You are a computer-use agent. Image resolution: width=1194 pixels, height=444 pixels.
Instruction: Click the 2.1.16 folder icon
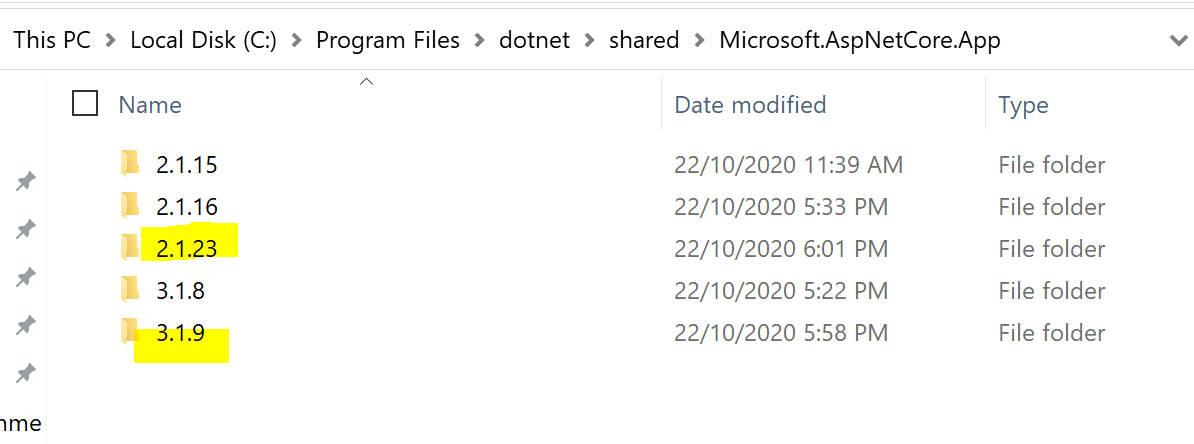(x=130, y=206)
